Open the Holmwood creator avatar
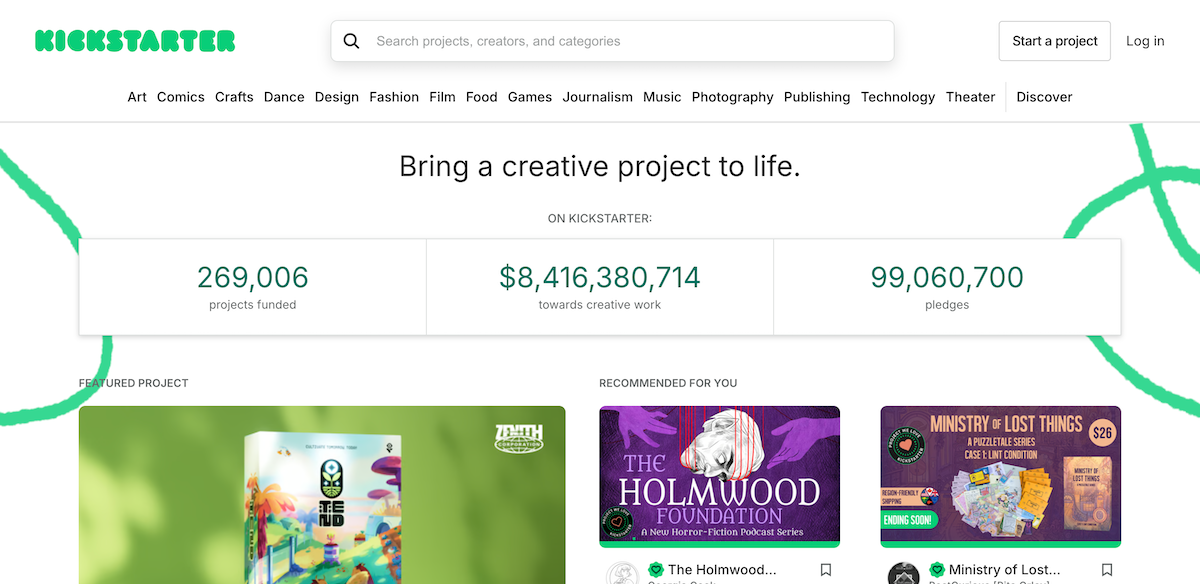Screen dimensions: 1200x584 pos(622,574)
